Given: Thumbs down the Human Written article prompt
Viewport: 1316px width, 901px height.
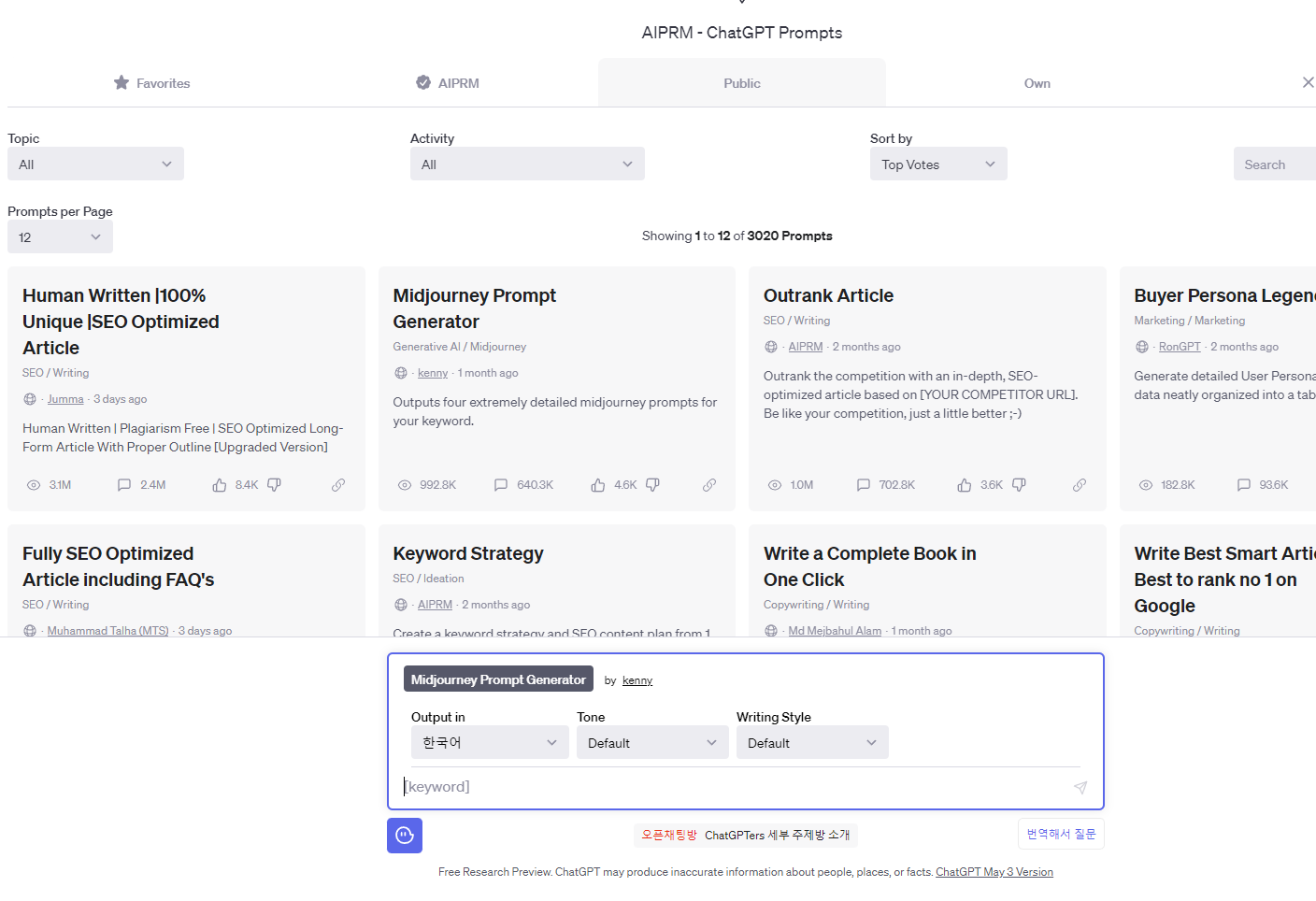Looking at the screenshot, I should [x=274, y=485].
